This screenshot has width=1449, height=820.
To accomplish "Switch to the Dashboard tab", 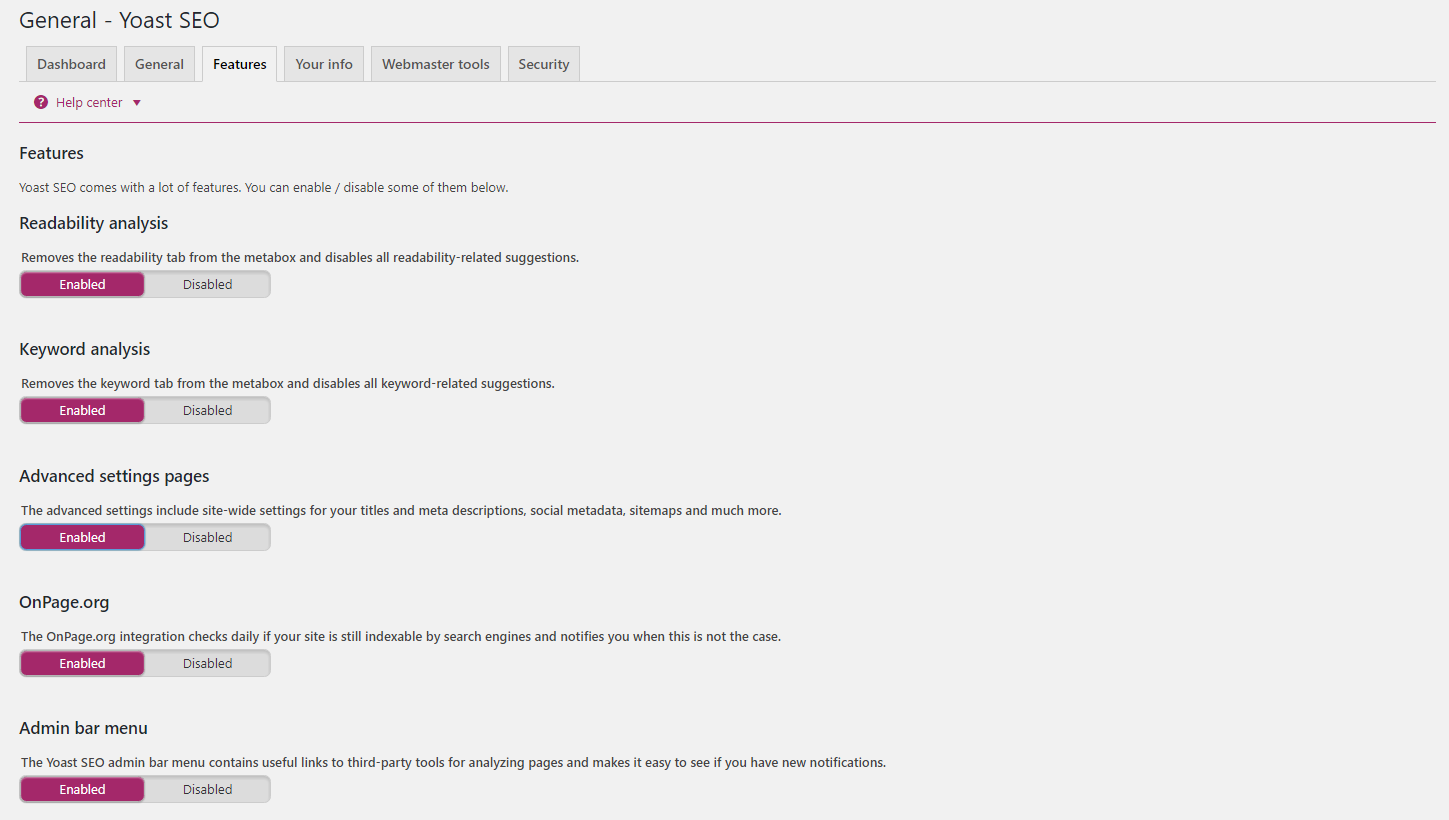I will click(x=71, y=64).
